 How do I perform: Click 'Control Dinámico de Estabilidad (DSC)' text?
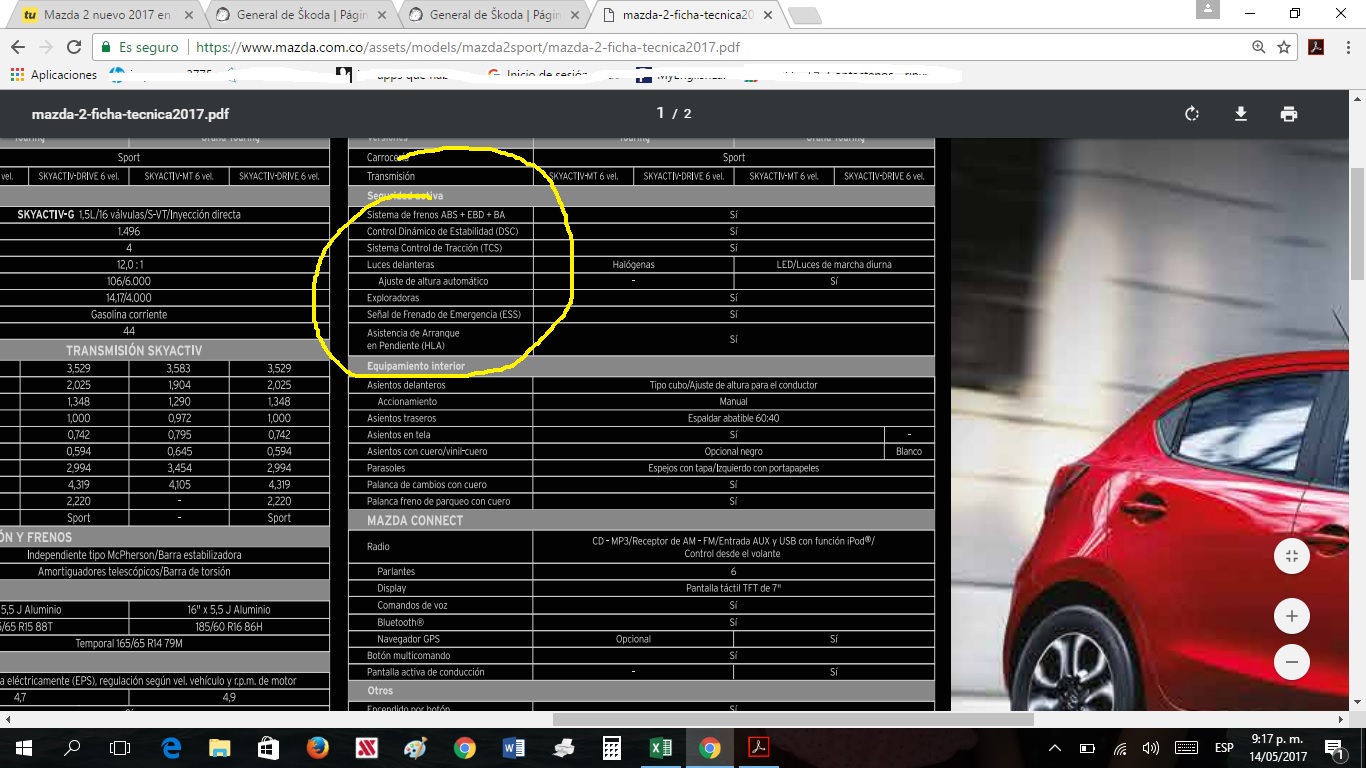[442, 231]
